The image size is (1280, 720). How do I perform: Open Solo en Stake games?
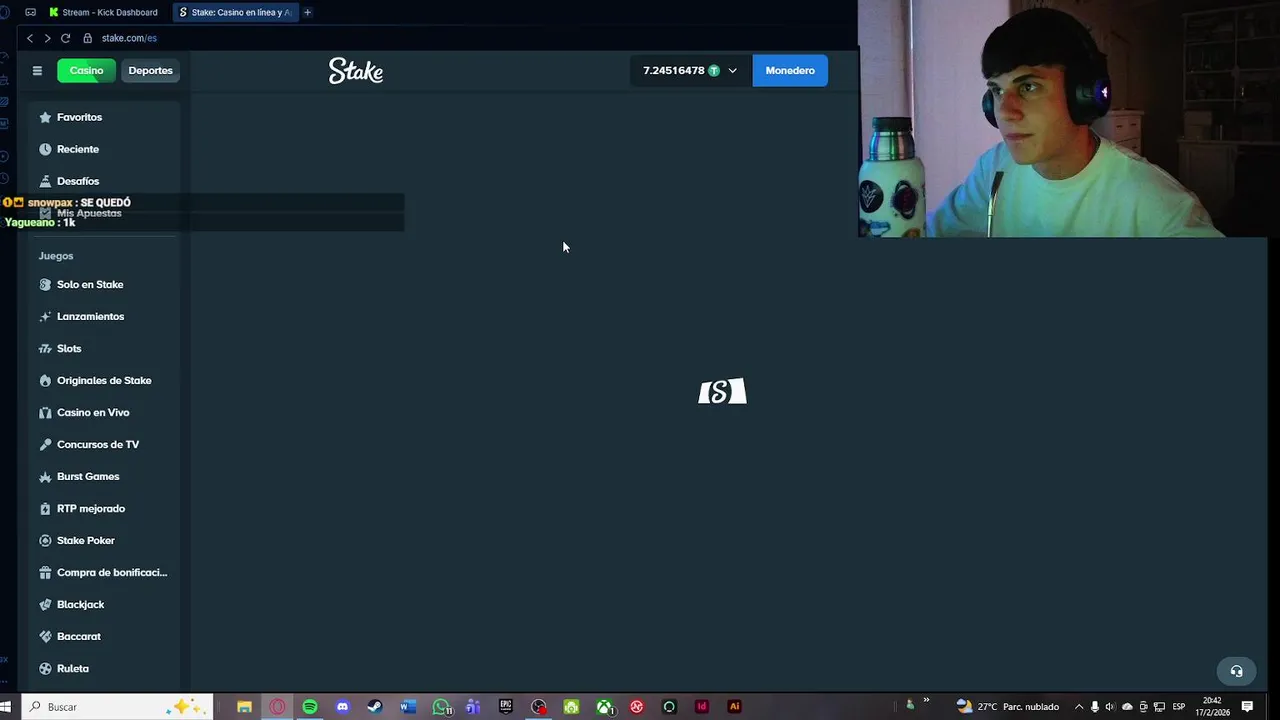point(90,285)
